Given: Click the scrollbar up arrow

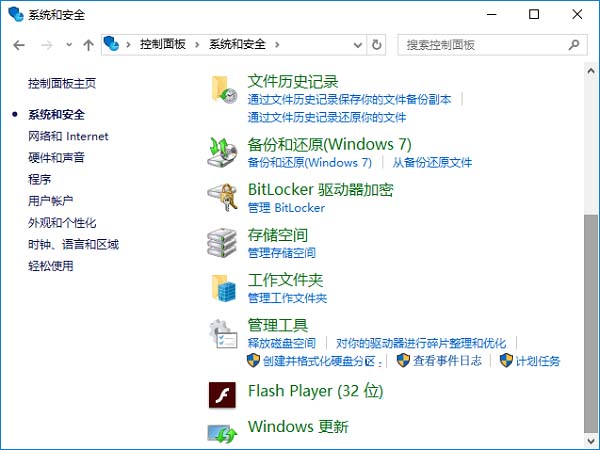Looking at the screenshot, I should click(x=591, y=71).
